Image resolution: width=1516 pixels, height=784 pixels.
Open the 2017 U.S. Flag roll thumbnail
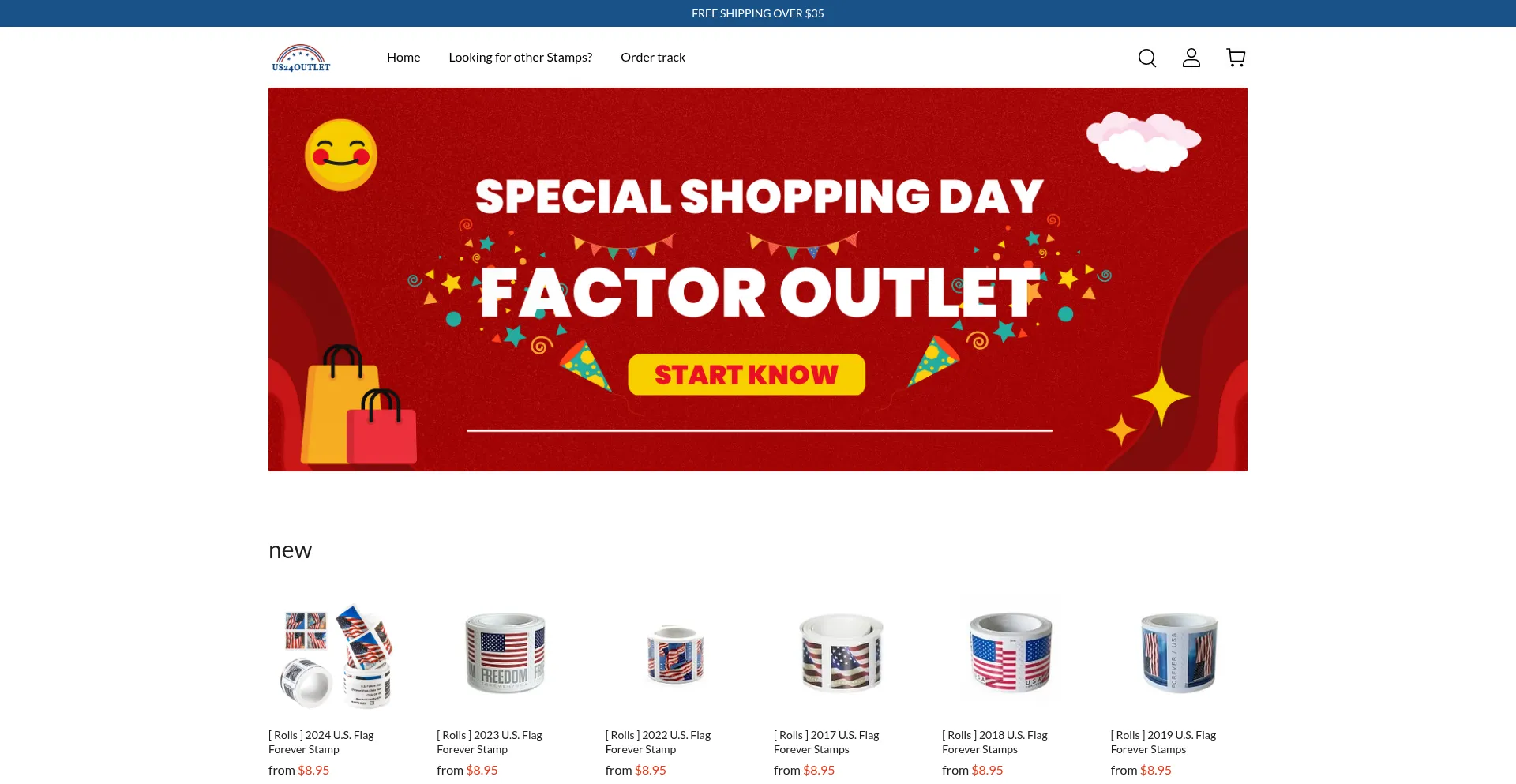pos(842,656)
